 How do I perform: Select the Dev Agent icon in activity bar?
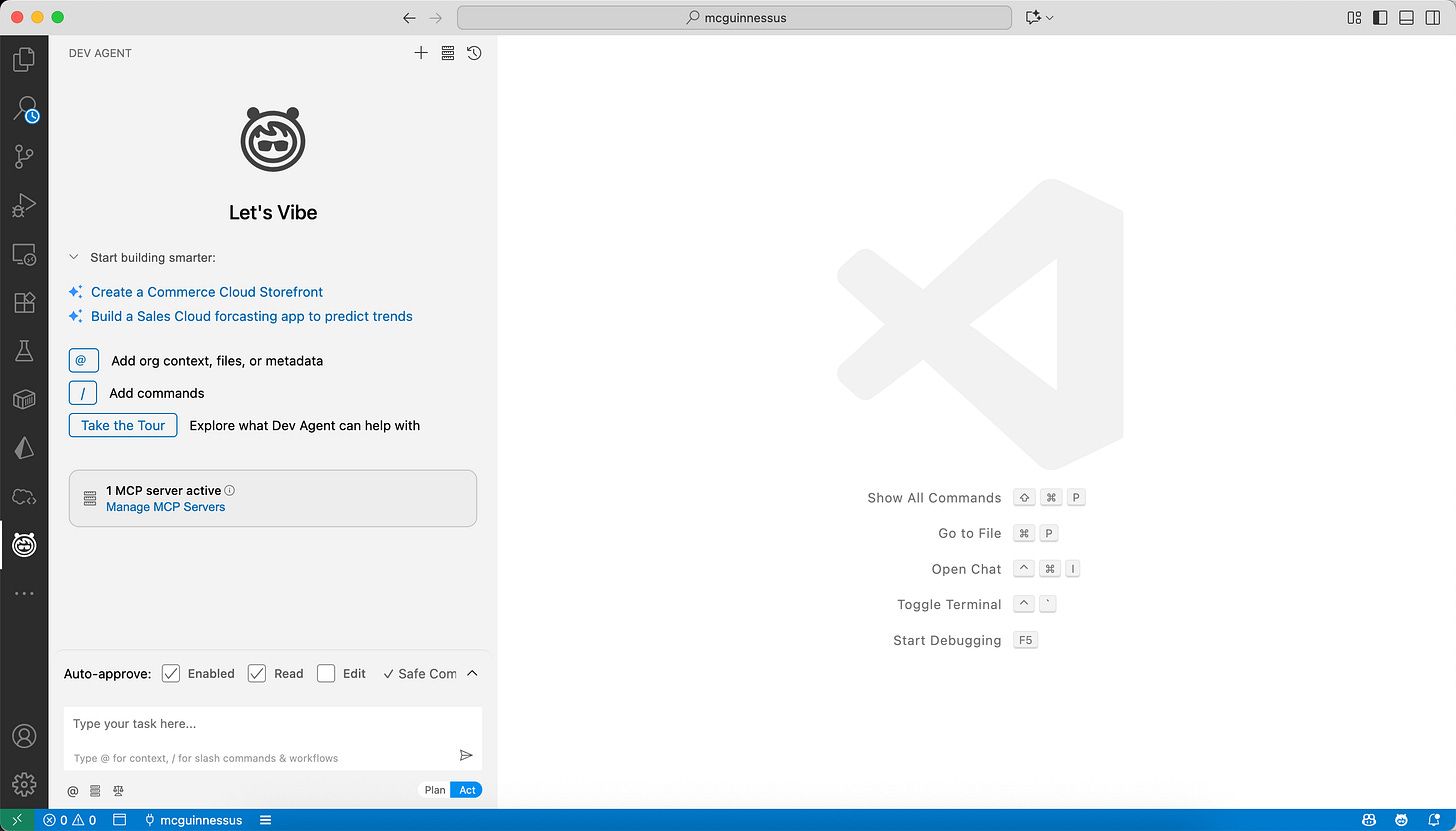[24, 545]
